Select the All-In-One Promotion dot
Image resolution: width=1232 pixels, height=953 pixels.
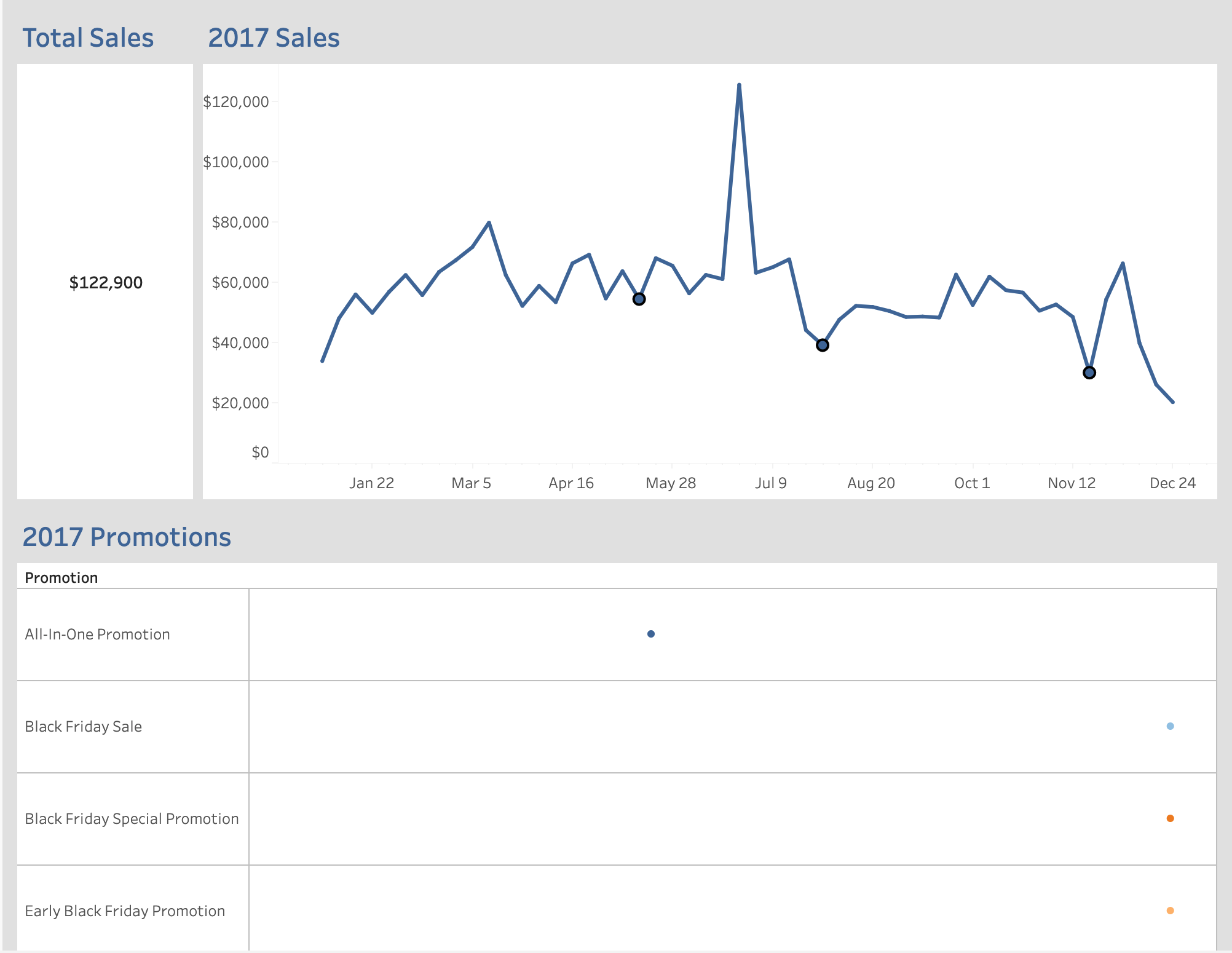point(651,634)
